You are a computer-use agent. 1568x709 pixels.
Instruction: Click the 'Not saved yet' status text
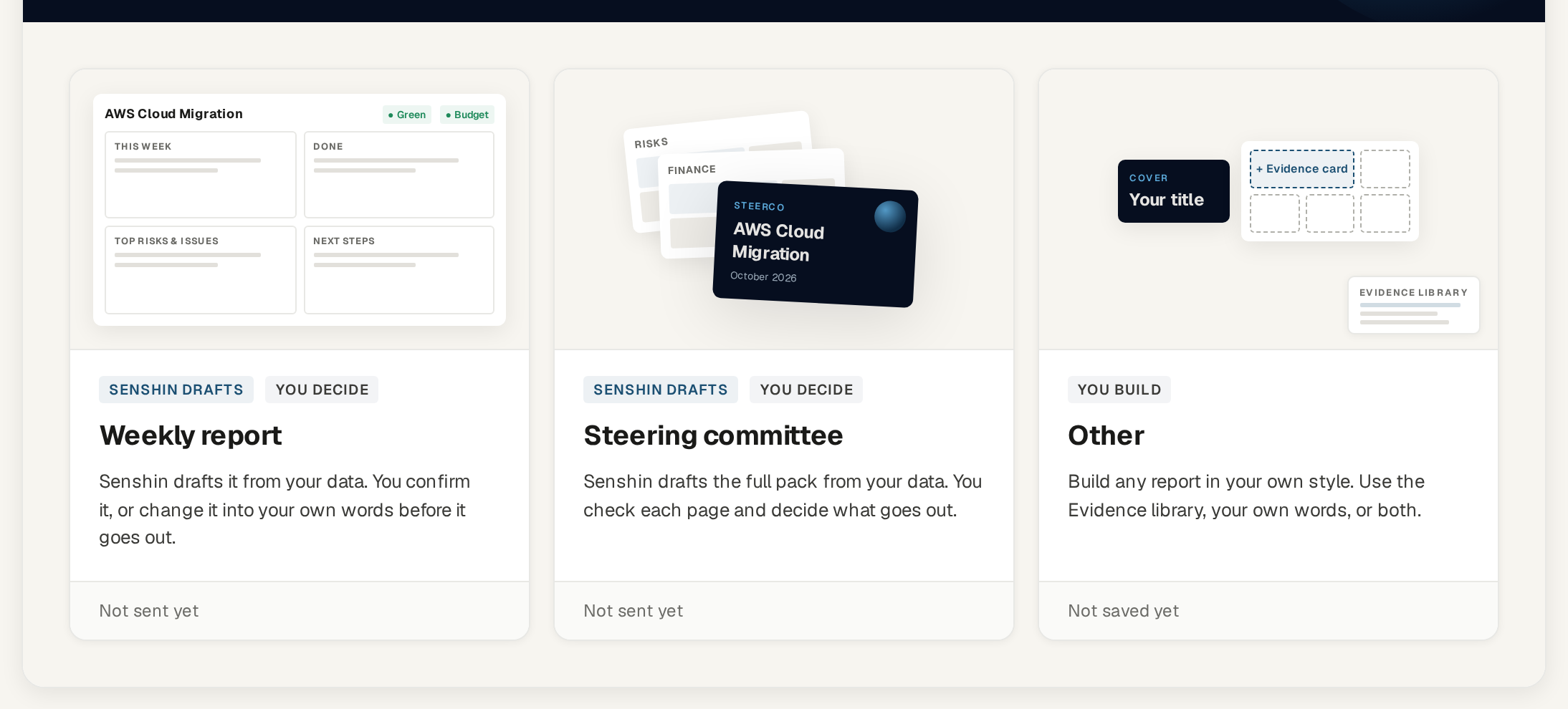[1124, 611]
